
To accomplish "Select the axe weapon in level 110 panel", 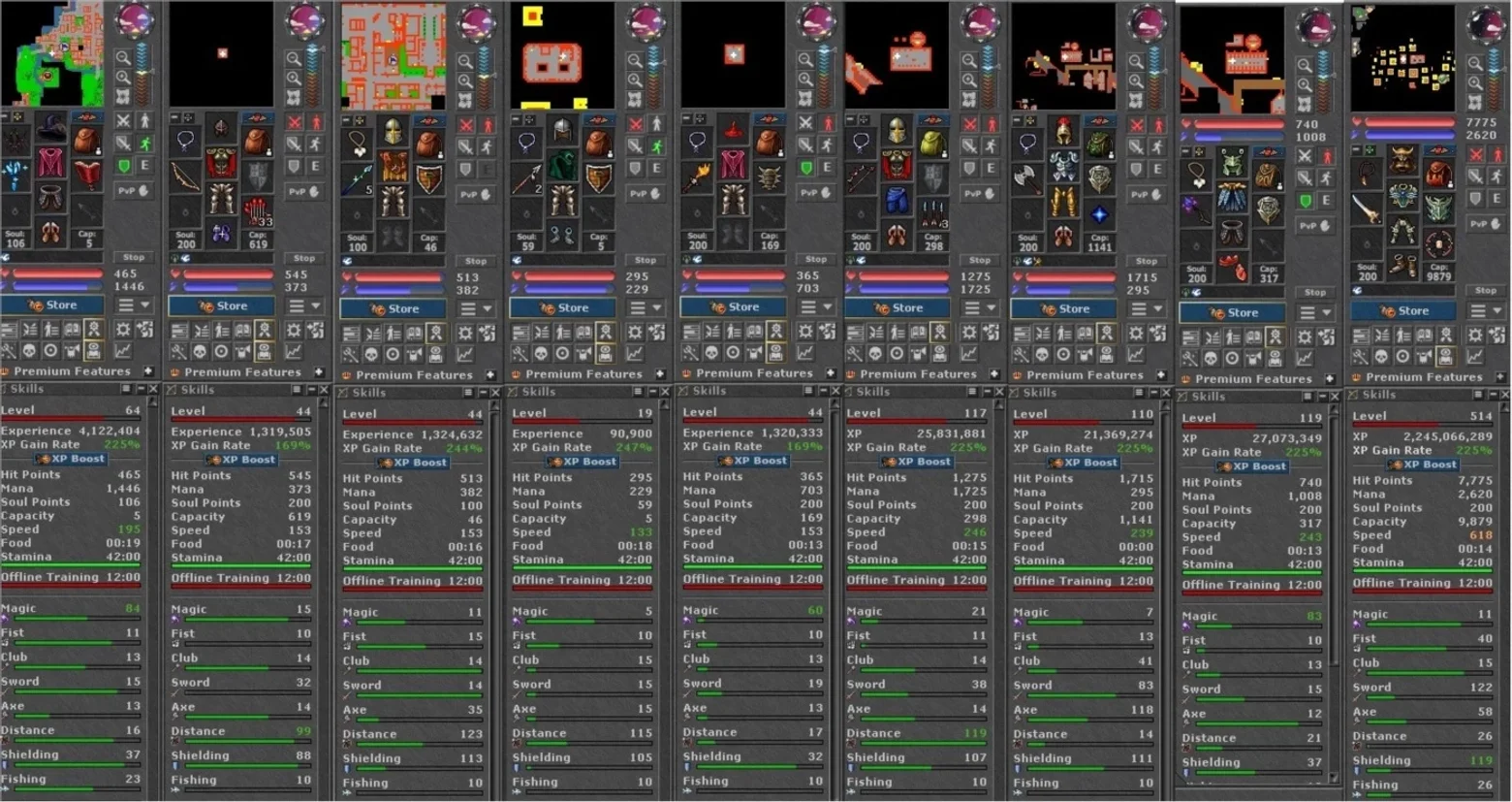I will 1027,178.
